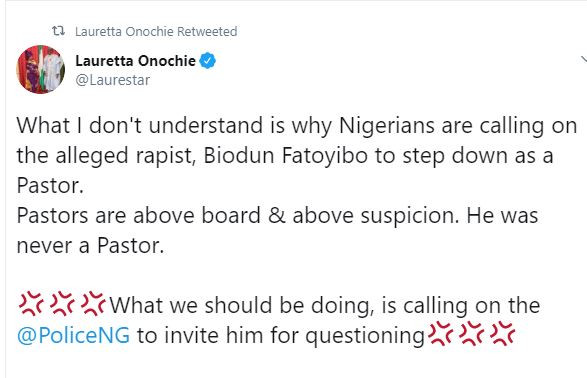This screenshot has width=587, height=378.
Task: Expand the tweet options chevron
Action: pyautogui.click(x=584, y=59)
